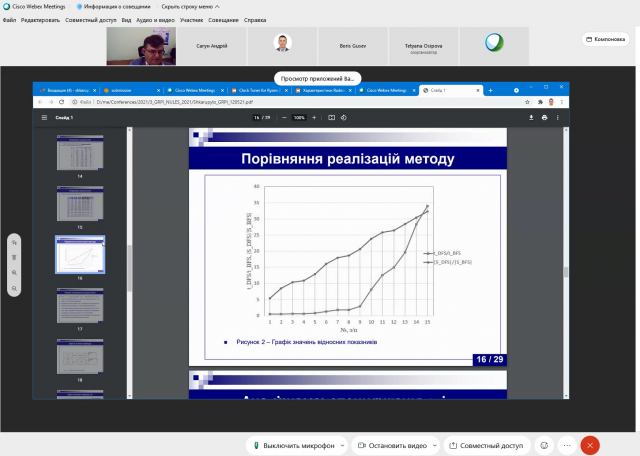Image resolution: width=640 pixels, height=456 pixels.
Task: Click the zoom-in icon on left annotation panel
Action: click(x=14, y=274)
